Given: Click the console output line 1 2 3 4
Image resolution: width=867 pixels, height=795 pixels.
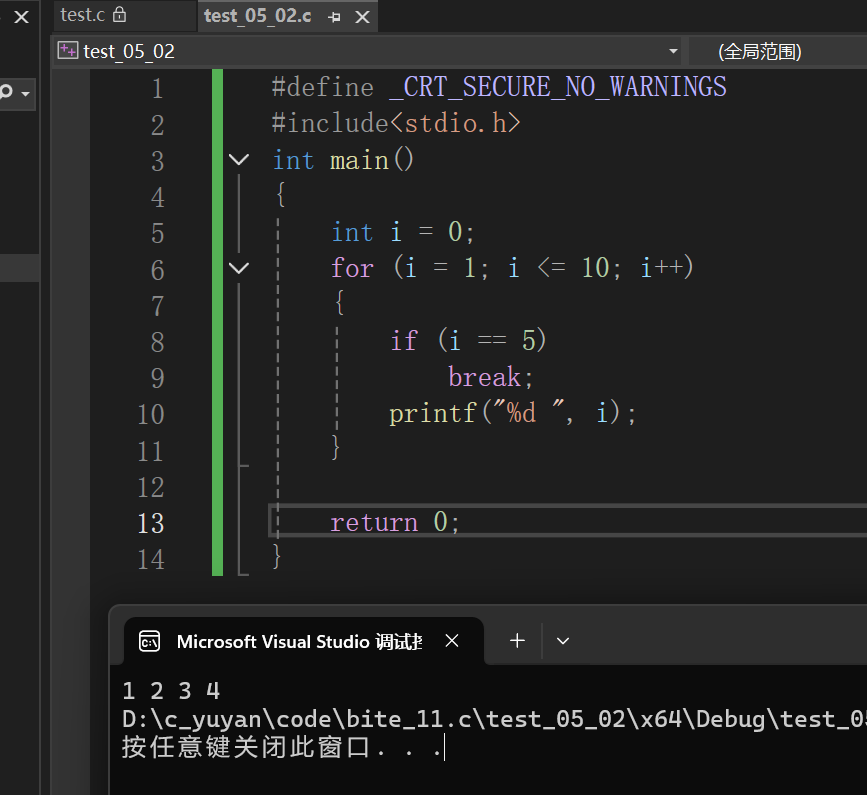Looking at the screenshot, I should coord(171,691).
